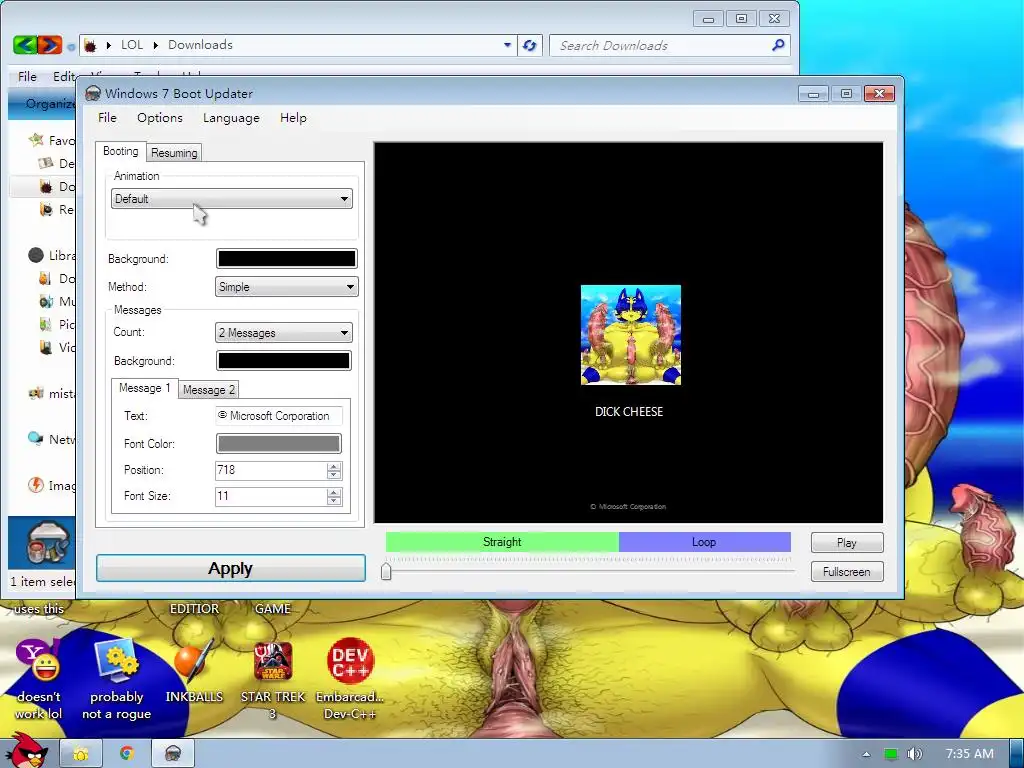Open the Options menu
The width and height of the screenshot is (1024, 768).
point(159,118)
